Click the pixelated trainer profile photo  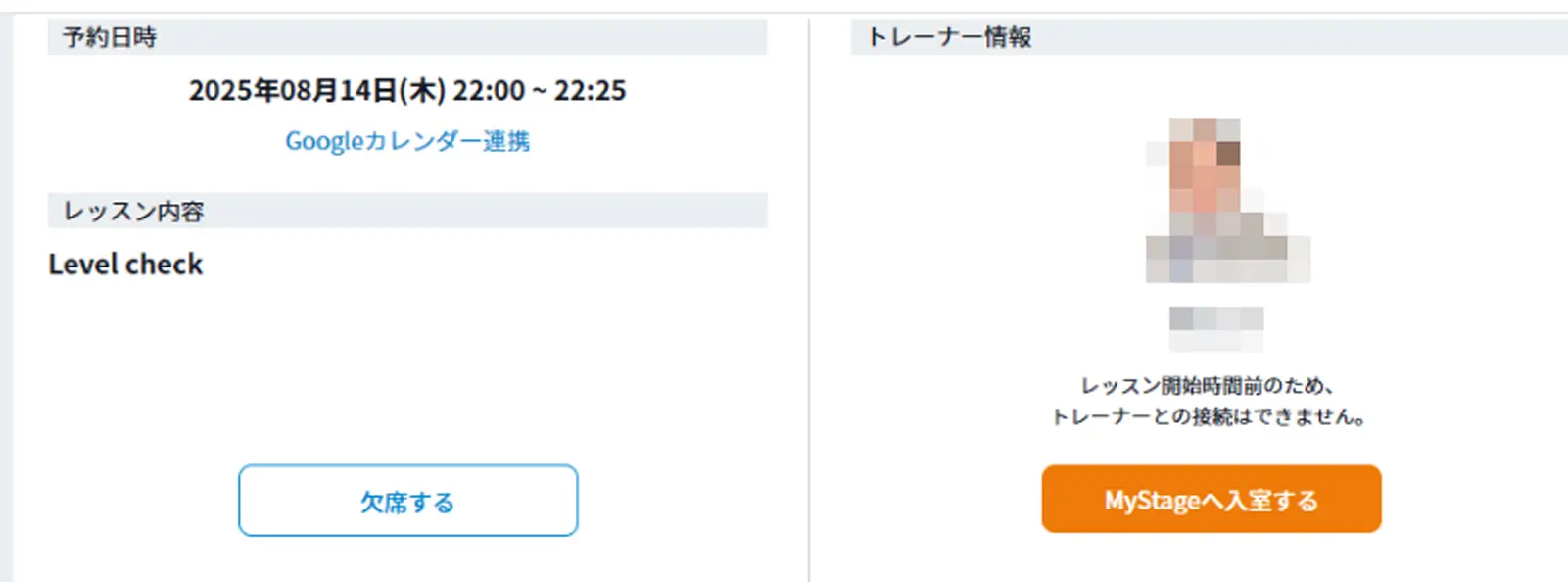tap(1226, 201)
